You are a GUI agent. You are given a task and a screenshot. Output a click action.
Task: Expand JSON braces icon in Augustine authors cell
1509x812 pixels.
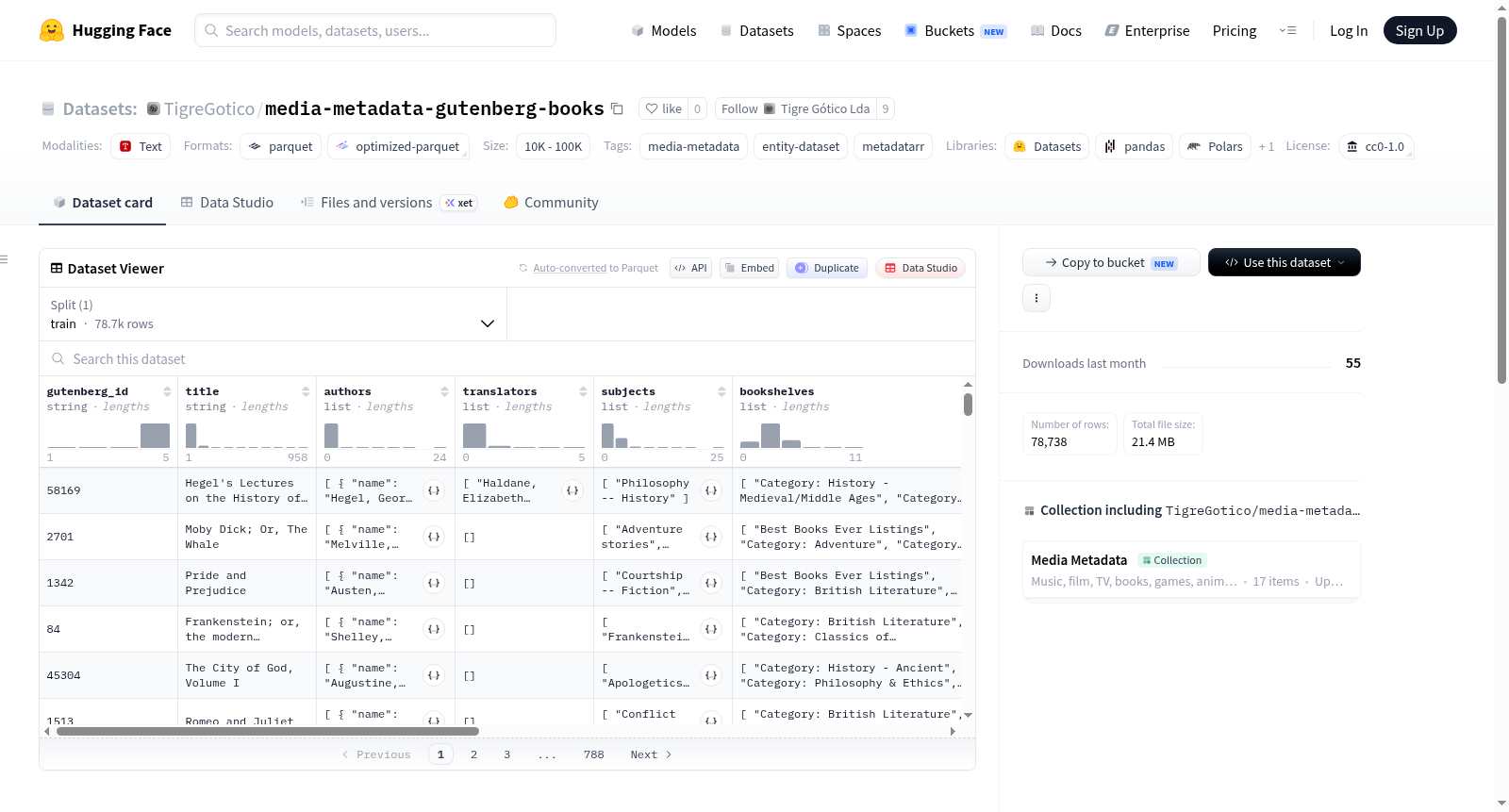(434, 675)
